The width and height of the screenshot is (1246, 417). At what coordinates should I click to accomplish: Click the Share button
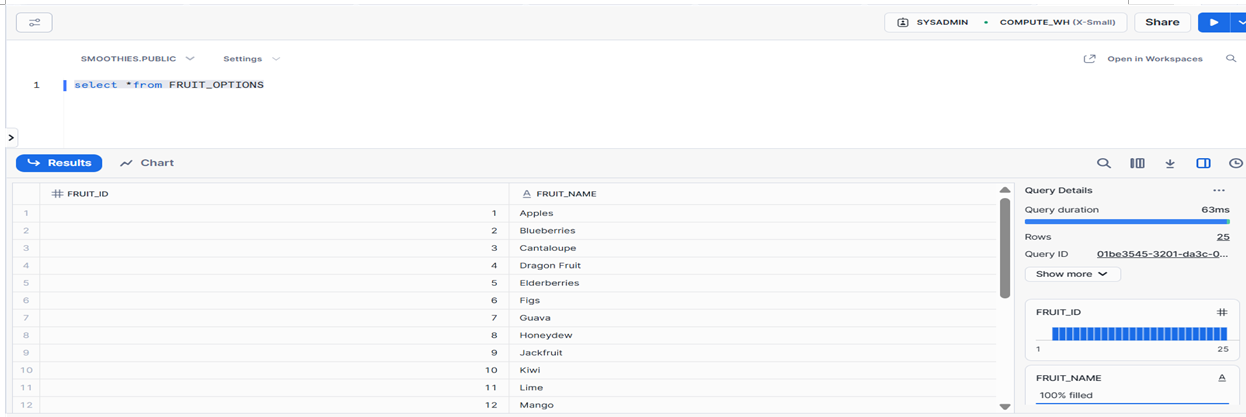tap(1162, 22)
